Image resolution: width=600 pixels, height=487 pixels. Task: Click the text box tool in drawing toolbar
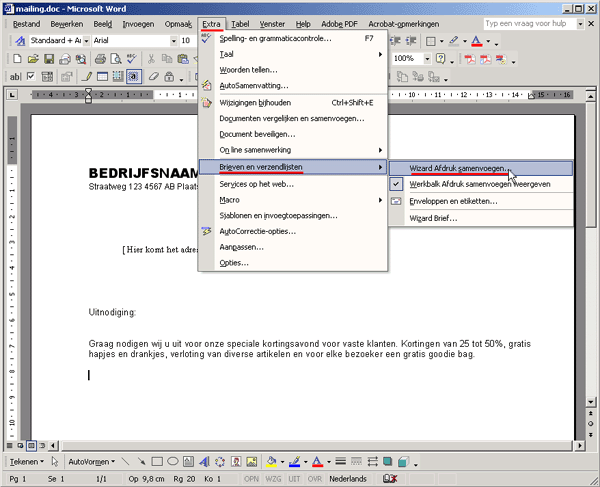click(190, 462)
